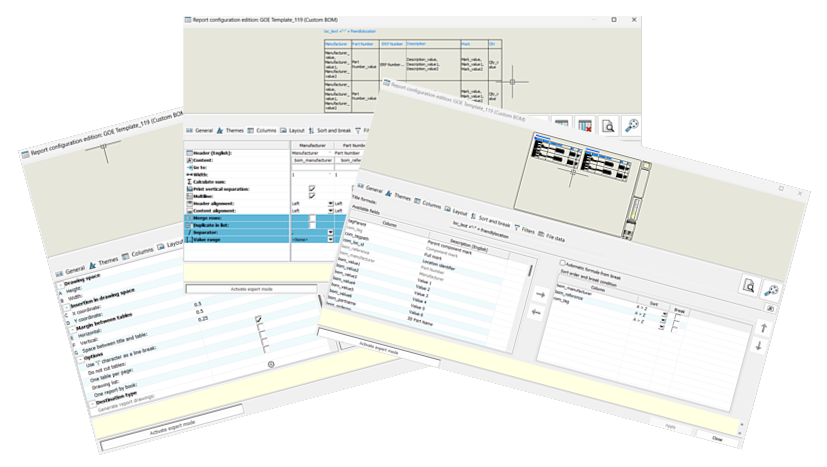Click the Manufacturer header value field
The width and height of the screenshot is (827, 467).
311,153
